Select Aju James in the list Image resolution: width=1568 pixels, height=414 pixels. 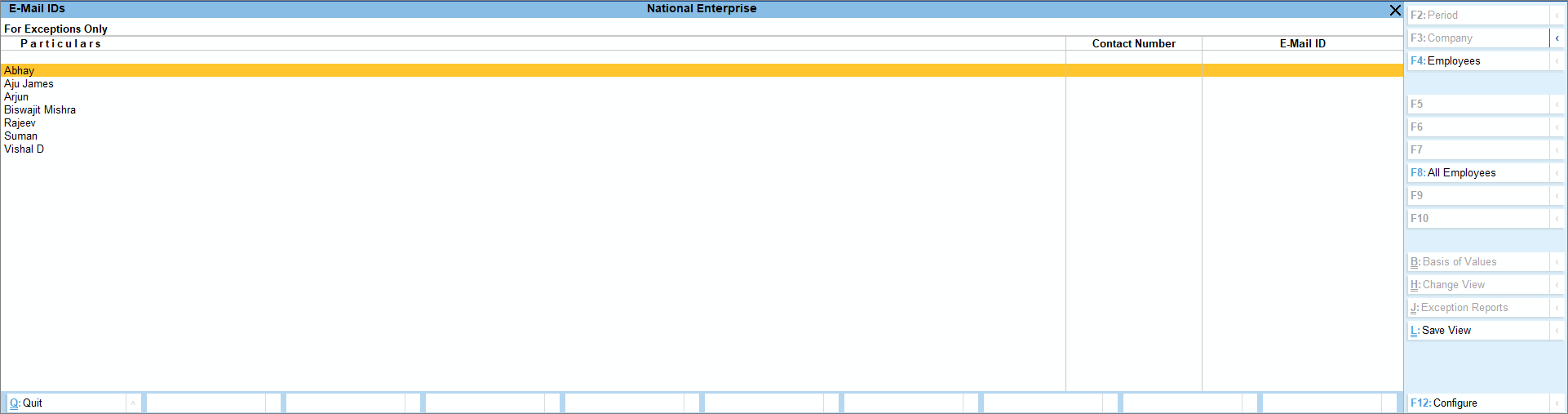[x=29, y=84]
